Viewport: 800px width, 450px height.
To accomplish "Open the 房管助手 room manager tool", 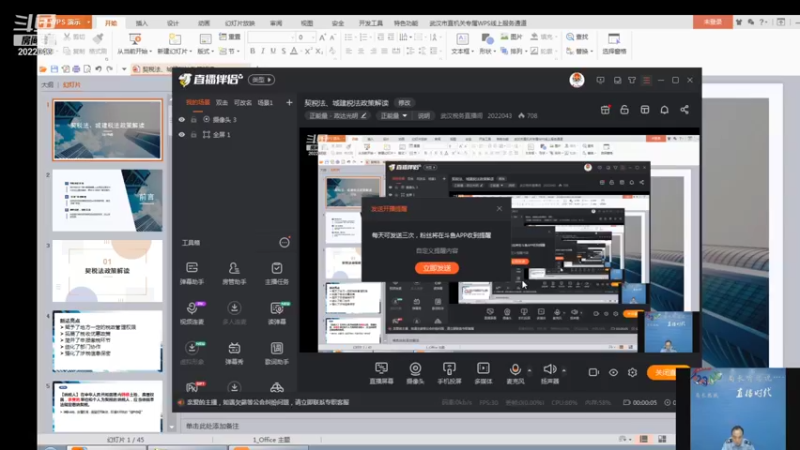I will click(x=234, y=273).
